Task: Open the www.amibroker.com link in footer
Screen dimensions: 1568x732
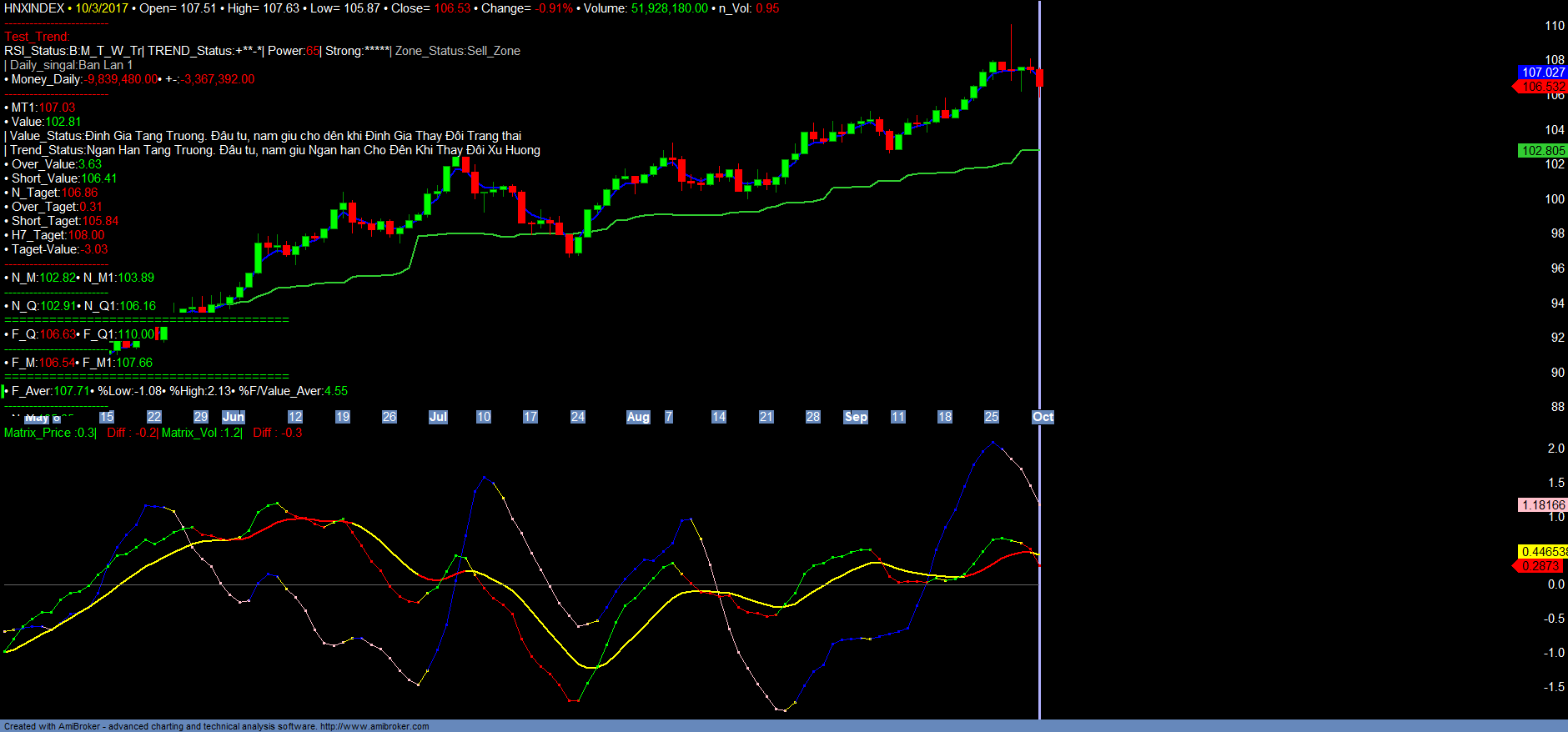Action: click(x=374, y=726)
